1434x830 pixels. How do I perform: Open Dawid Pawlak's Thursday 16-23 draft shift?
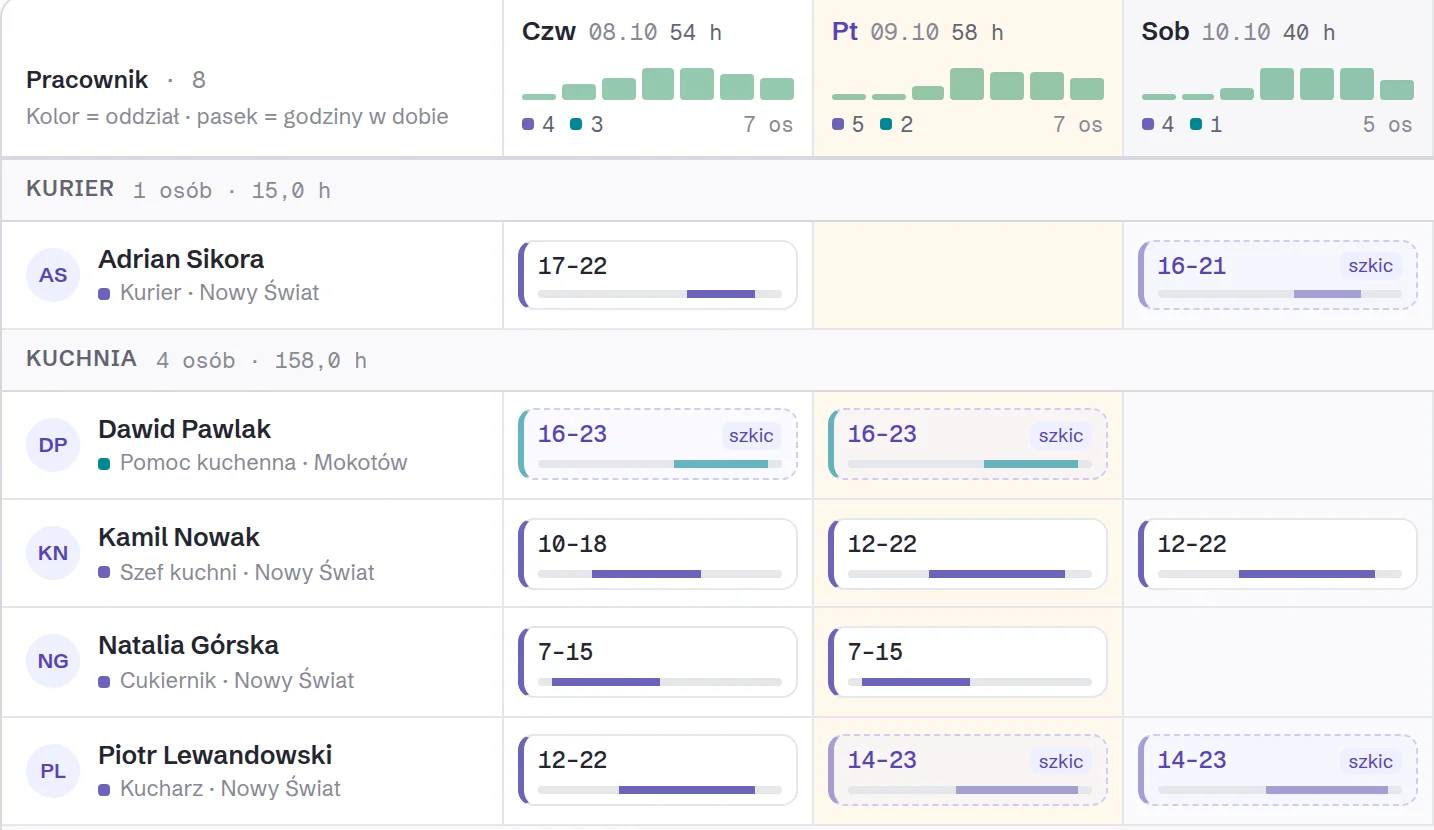pyautogui.click(x=658, y=445)
